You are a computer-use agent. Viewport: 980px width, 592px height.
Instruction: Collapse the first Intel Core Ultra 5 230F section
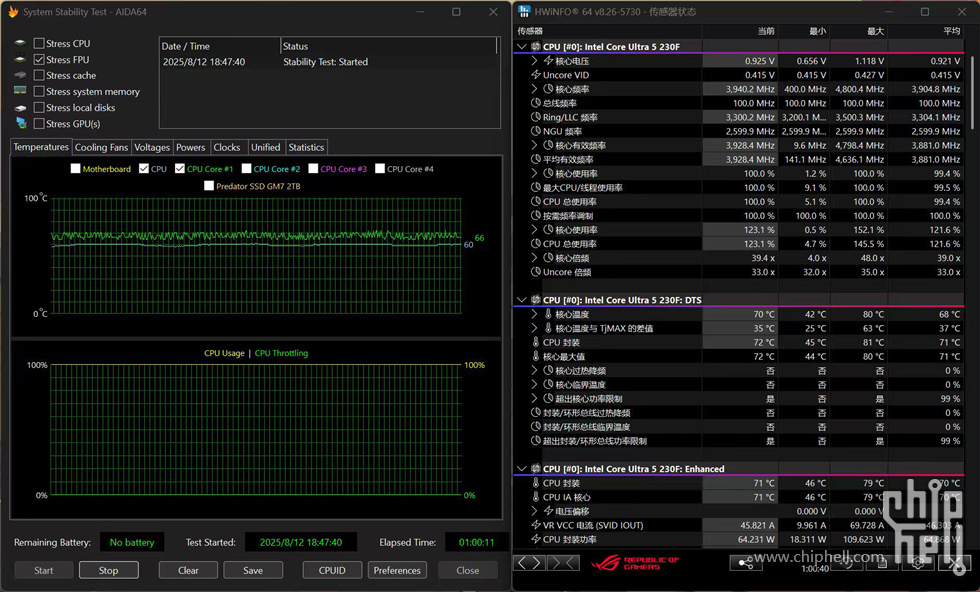point(521,47)
